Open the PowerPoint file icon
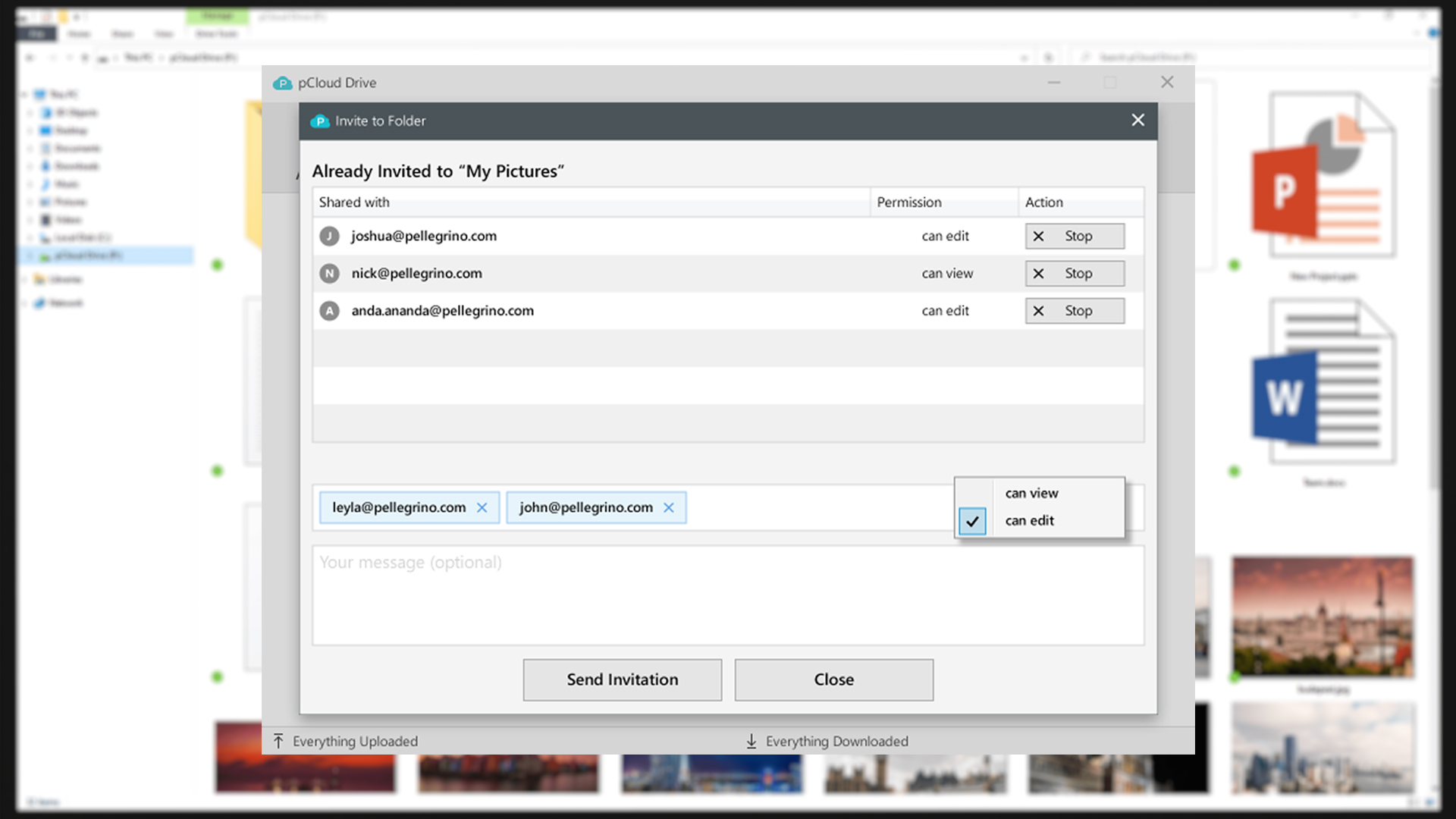The width and height of the screenshot is (1456, 819). coord(1323,175)
